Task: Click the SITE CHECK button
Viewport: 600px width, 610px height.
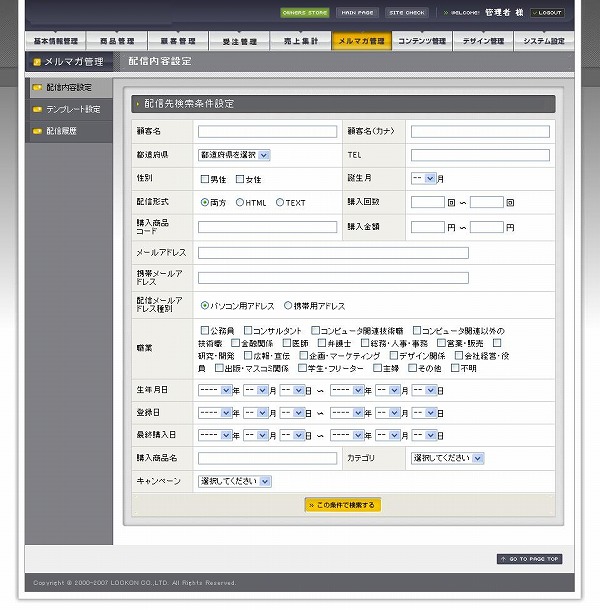Action: [407, 12]
